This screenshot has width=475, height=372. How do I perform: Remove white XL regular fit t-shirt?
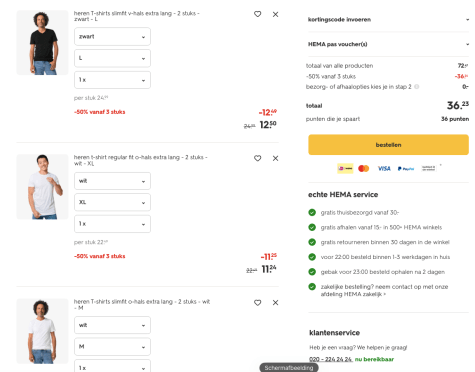coord(275,158)
